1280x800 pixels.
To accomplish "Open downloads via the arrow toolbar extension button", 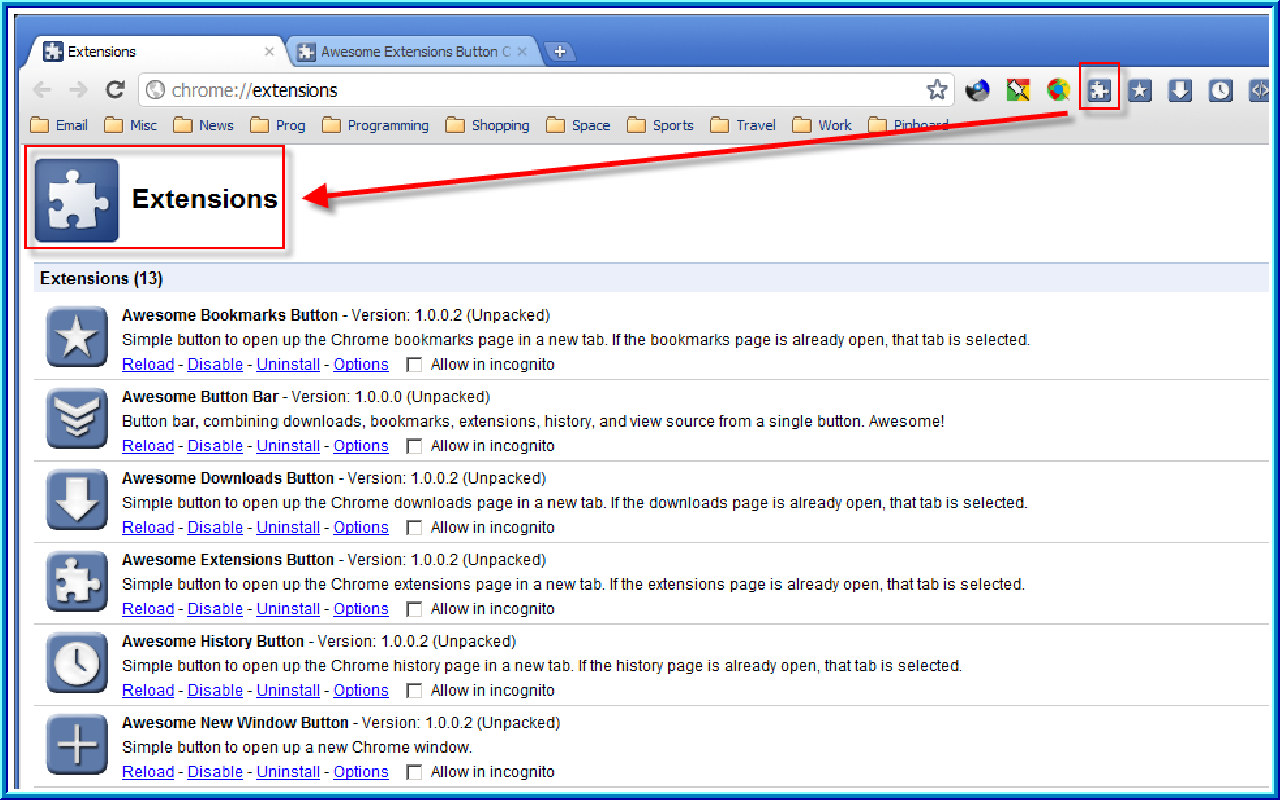I will point(1180,90).
